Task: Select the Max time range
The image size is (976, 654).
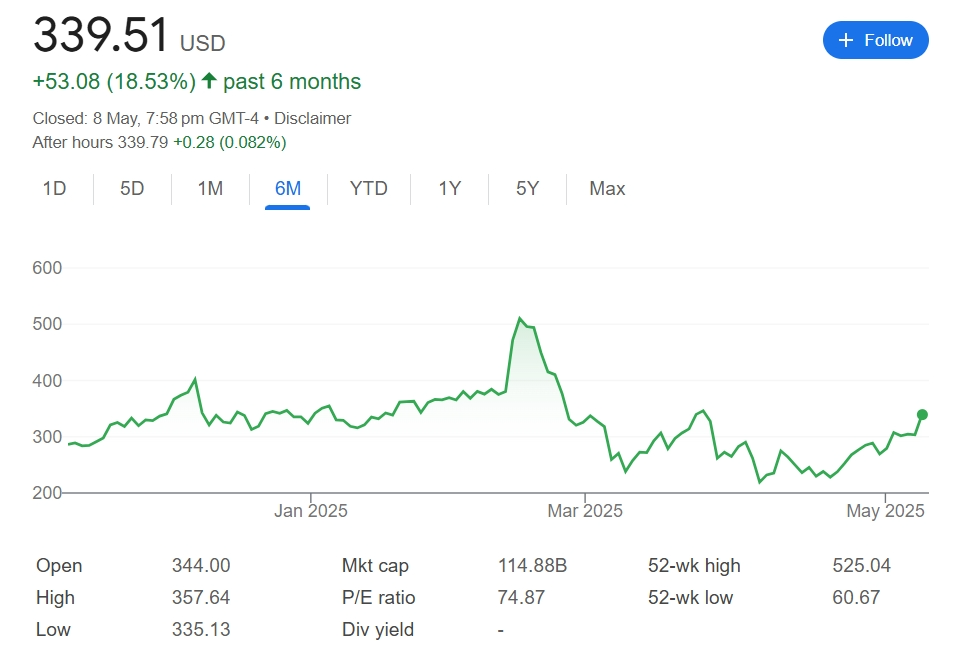Action: [x=607, y=189]
